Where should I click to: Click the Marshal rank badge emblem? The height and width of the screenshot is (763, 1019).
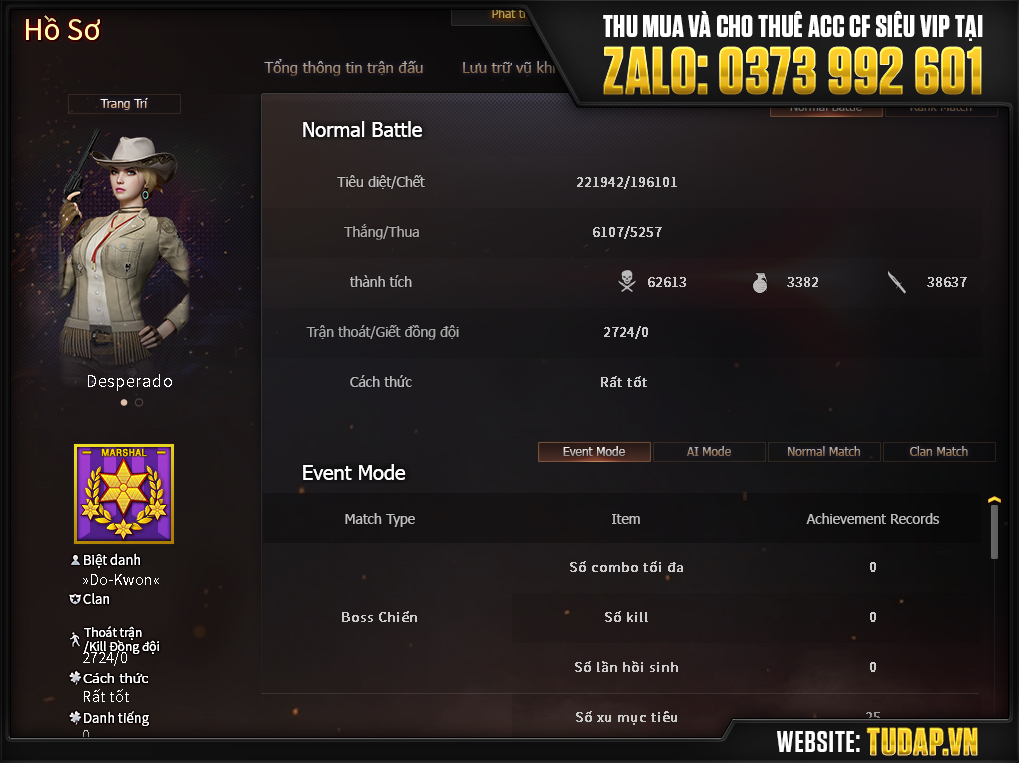pos(124,494)
